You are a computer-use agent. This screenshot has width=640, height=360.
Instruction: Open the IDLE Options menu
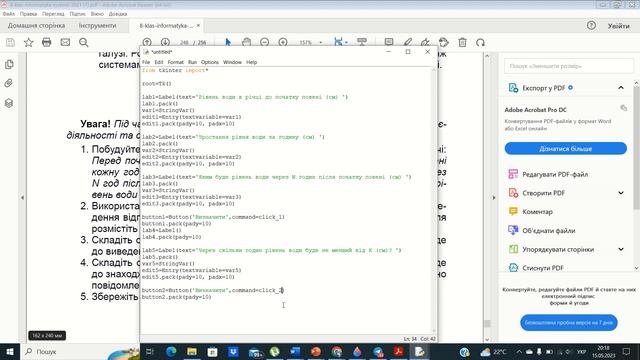(210, 62)
